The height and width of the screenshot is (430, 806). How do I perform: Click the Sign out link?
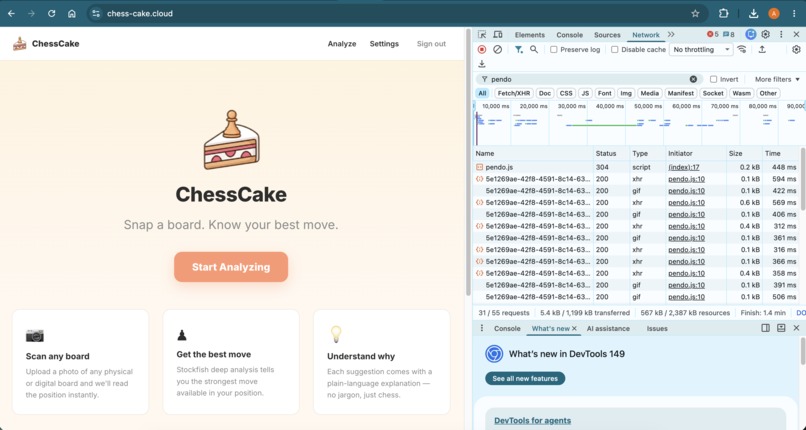tap(431, 44)
